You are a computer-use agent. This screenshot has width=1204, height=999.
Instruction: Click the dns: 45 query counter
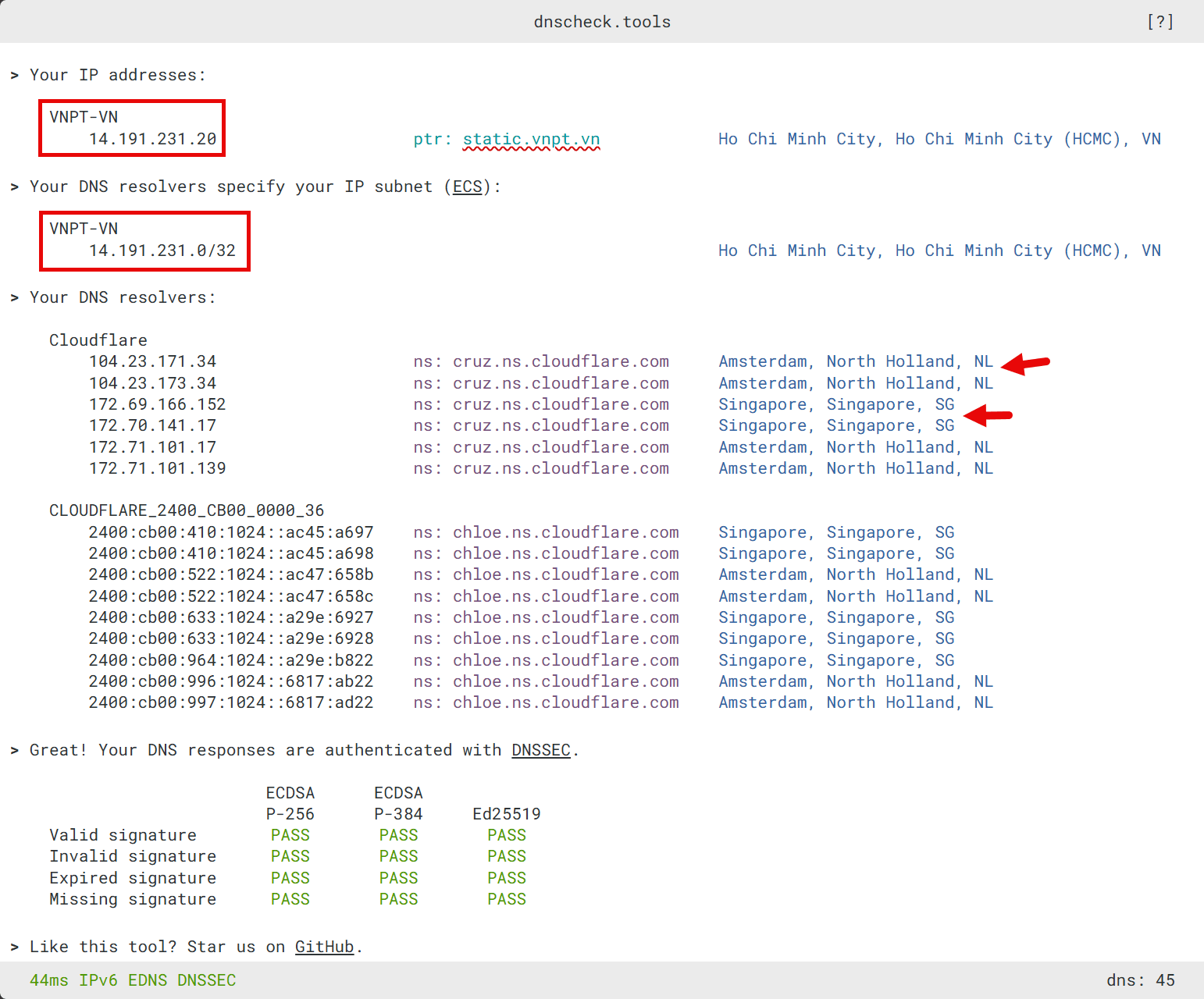[x=1140, y=979]
